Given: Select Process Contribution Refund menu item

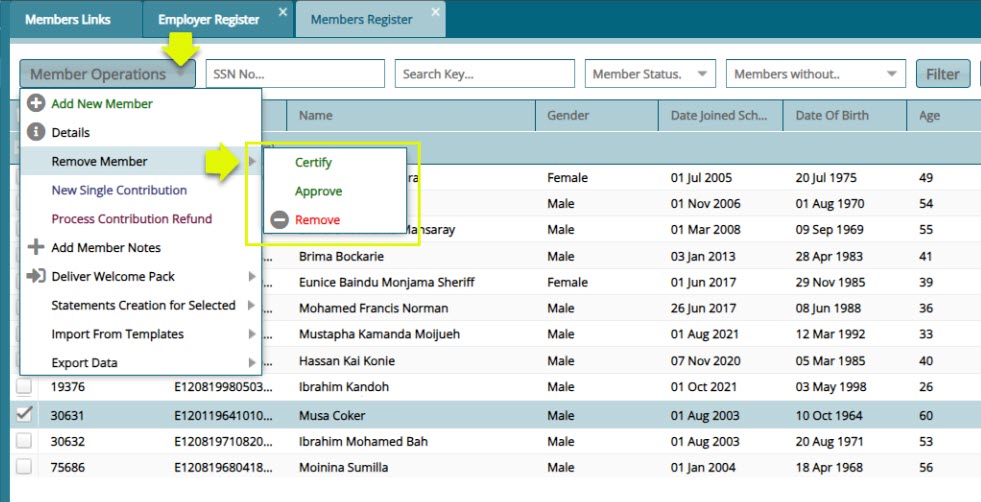Looking at the screenshot, I should [131, 219].
